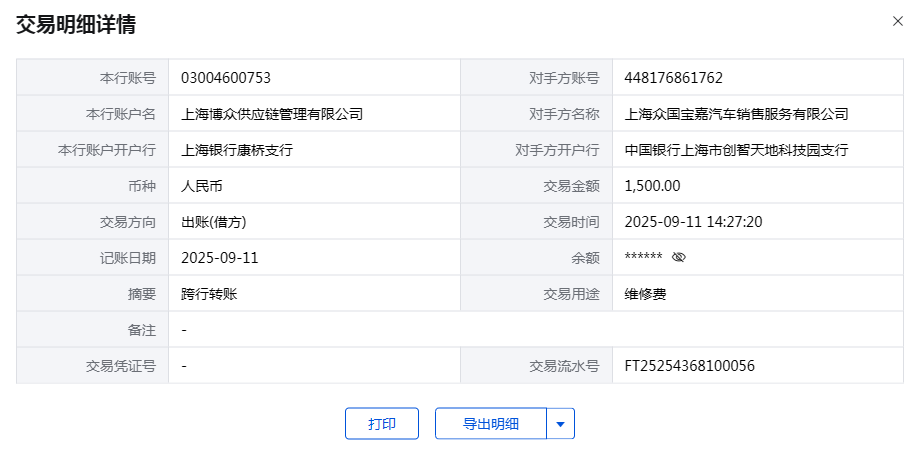Select the account number 03004600753

pyautogui.click(x=226, y=77)
